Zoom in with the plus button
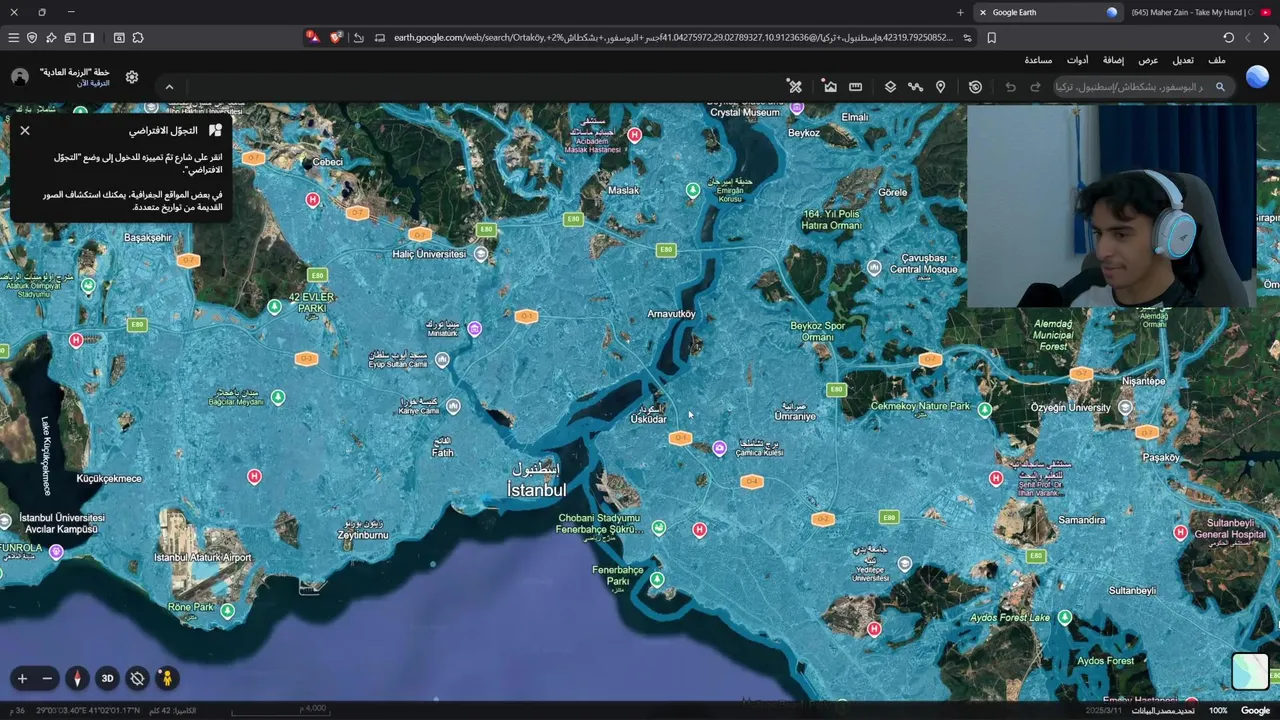 [x=22, y=678]
